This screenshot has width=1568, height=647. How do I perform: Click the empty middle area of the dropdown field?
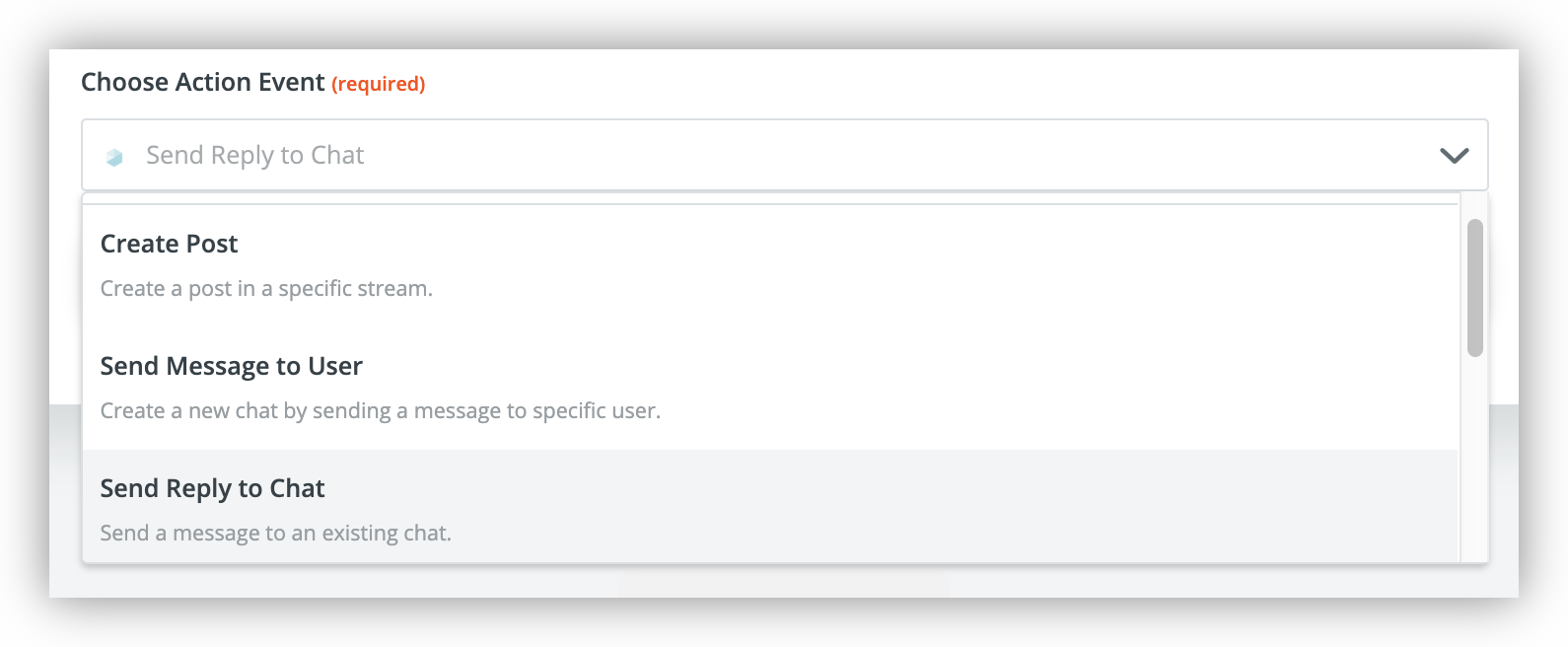[x=888, y=155]
